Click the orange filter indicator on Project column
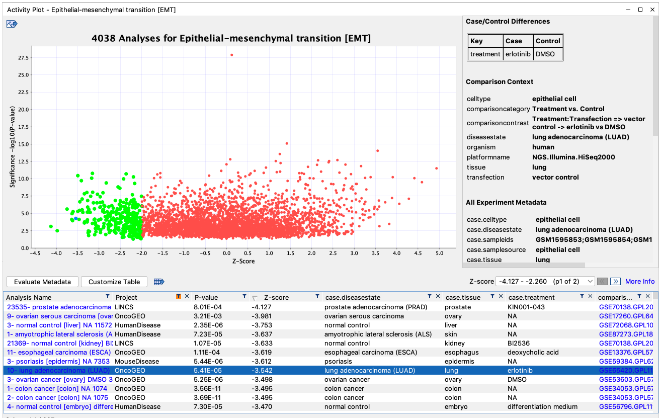The width and height of the screenshot is (662, 418). [178, 297]
